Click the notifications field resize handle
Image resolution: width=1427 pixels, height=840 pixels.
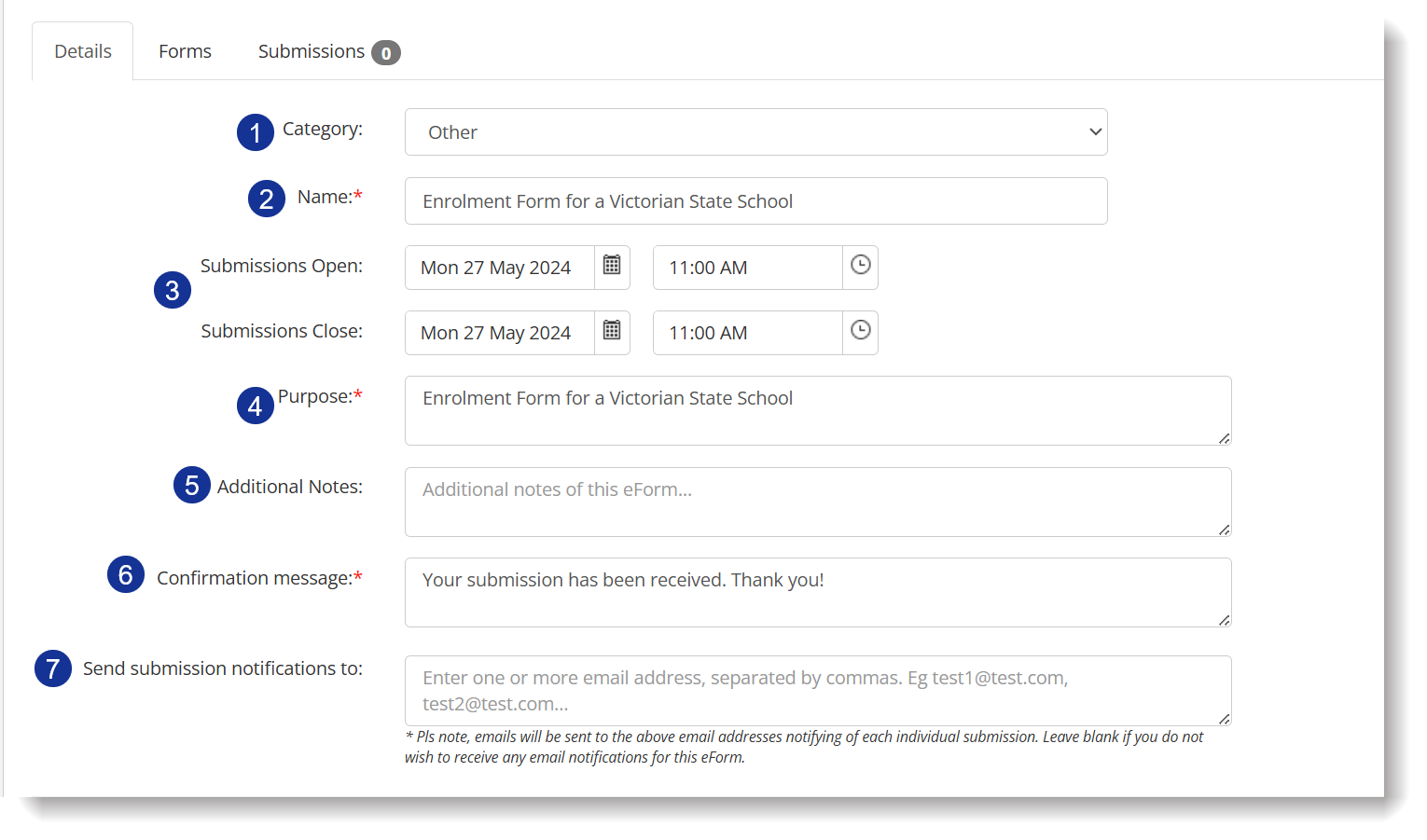(x=1224, y=719)
